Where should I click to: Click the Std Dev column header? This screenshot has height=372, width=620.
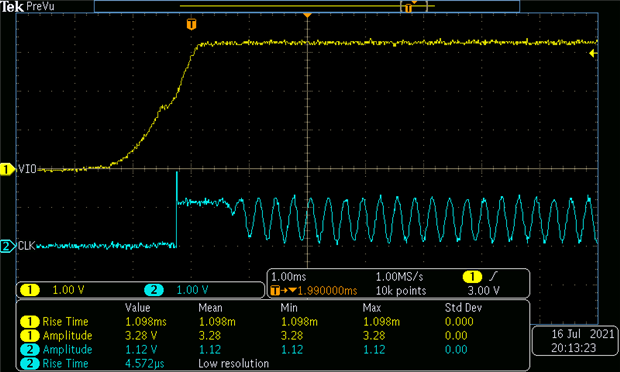click(463, 308)
